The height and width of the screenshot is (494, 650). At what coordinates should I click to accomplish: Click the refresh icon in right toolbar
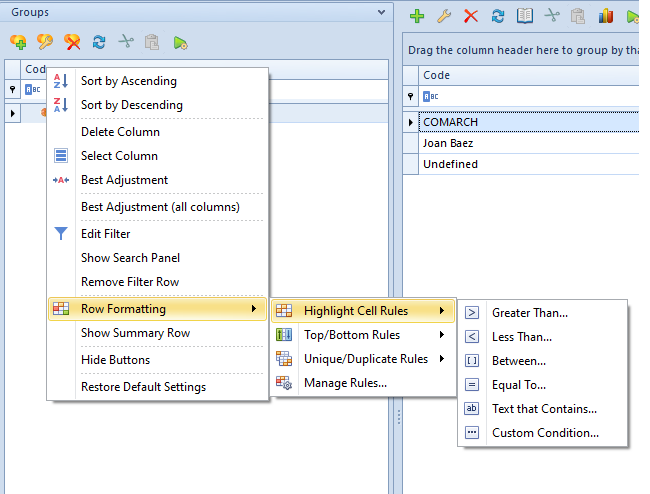coord(498,16)
